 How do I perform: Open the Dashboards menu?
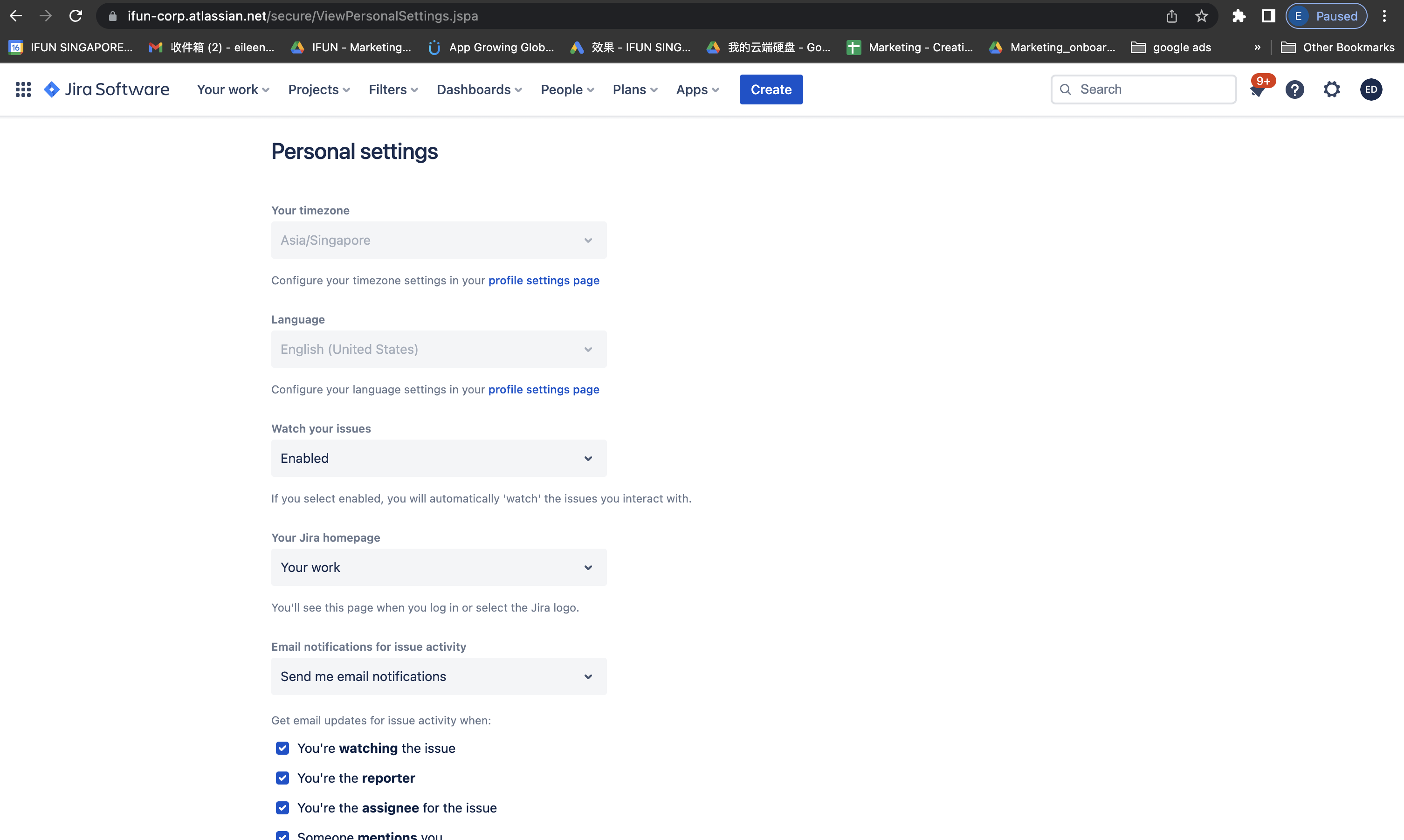[479, 90]
